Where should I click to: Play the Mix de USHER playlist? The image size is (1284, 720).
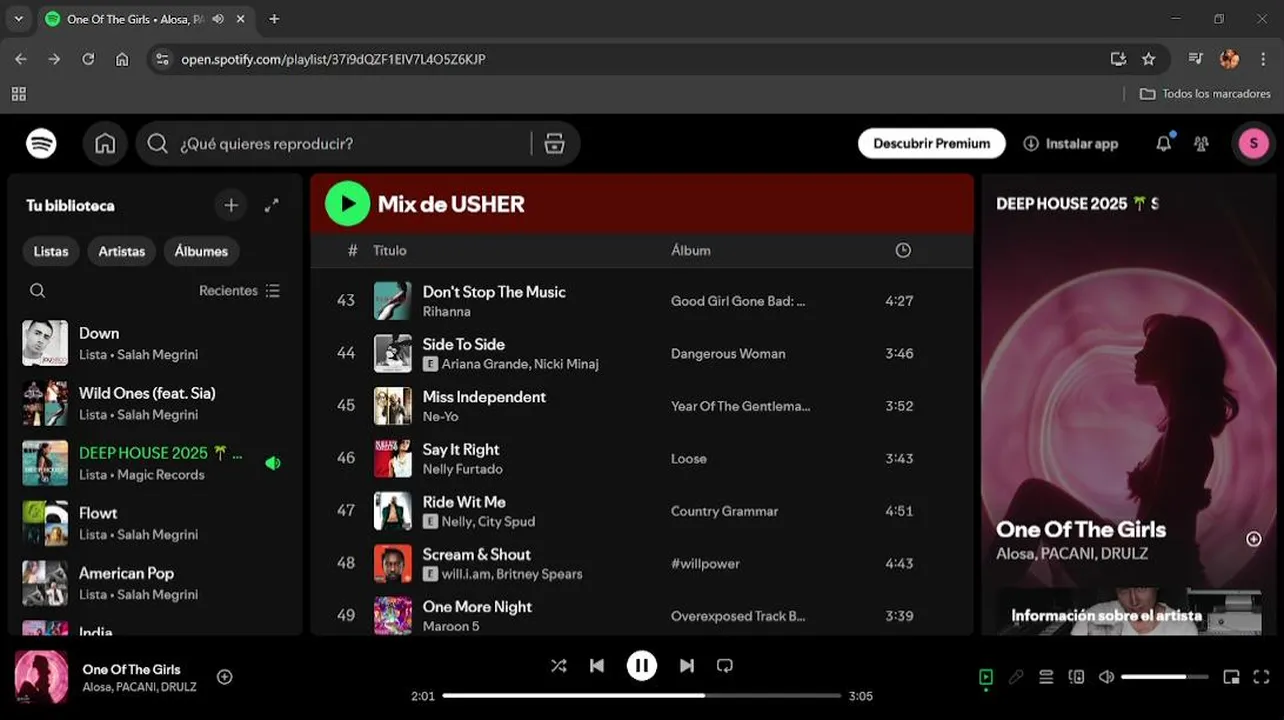[347, 204]
